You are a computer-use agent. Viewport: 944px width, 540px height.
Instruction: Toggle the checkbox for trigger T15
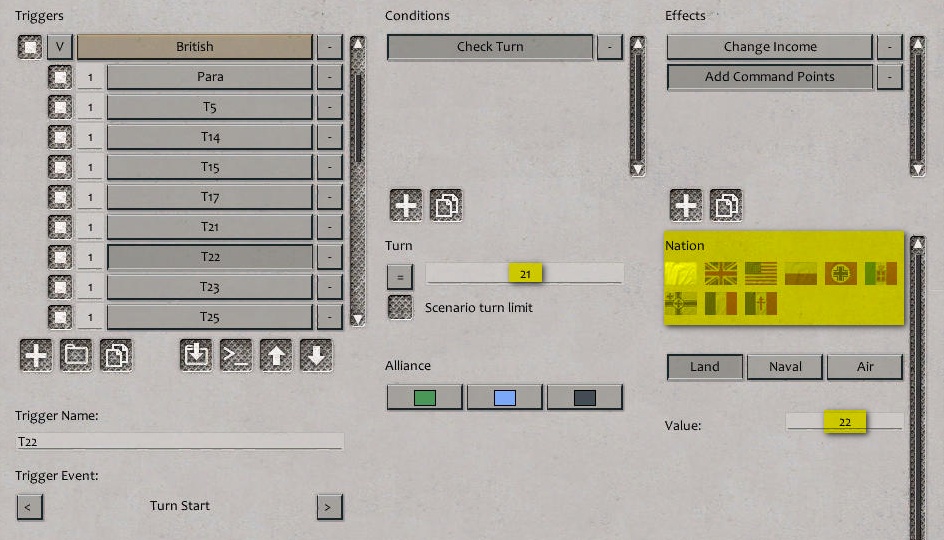point(60,167)
